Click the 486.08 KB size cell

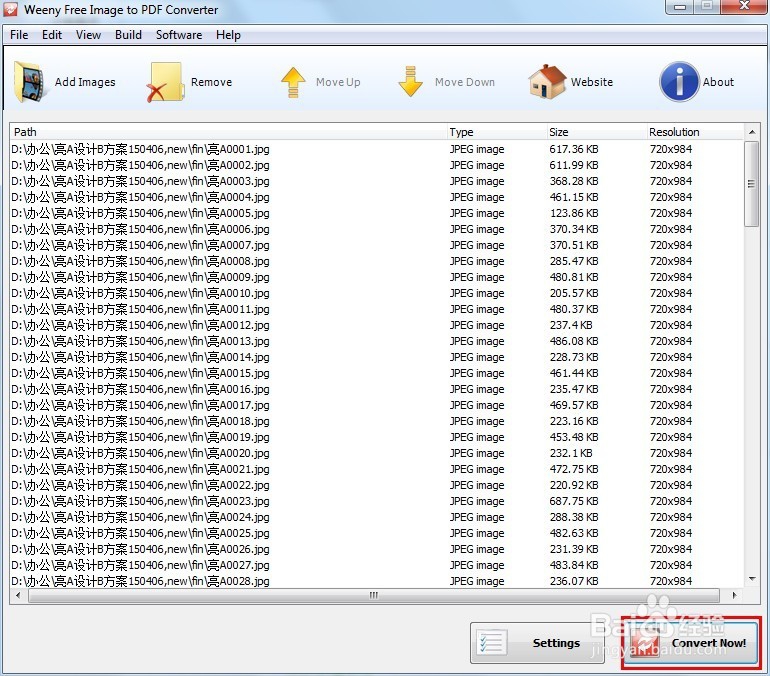(574, 341)
